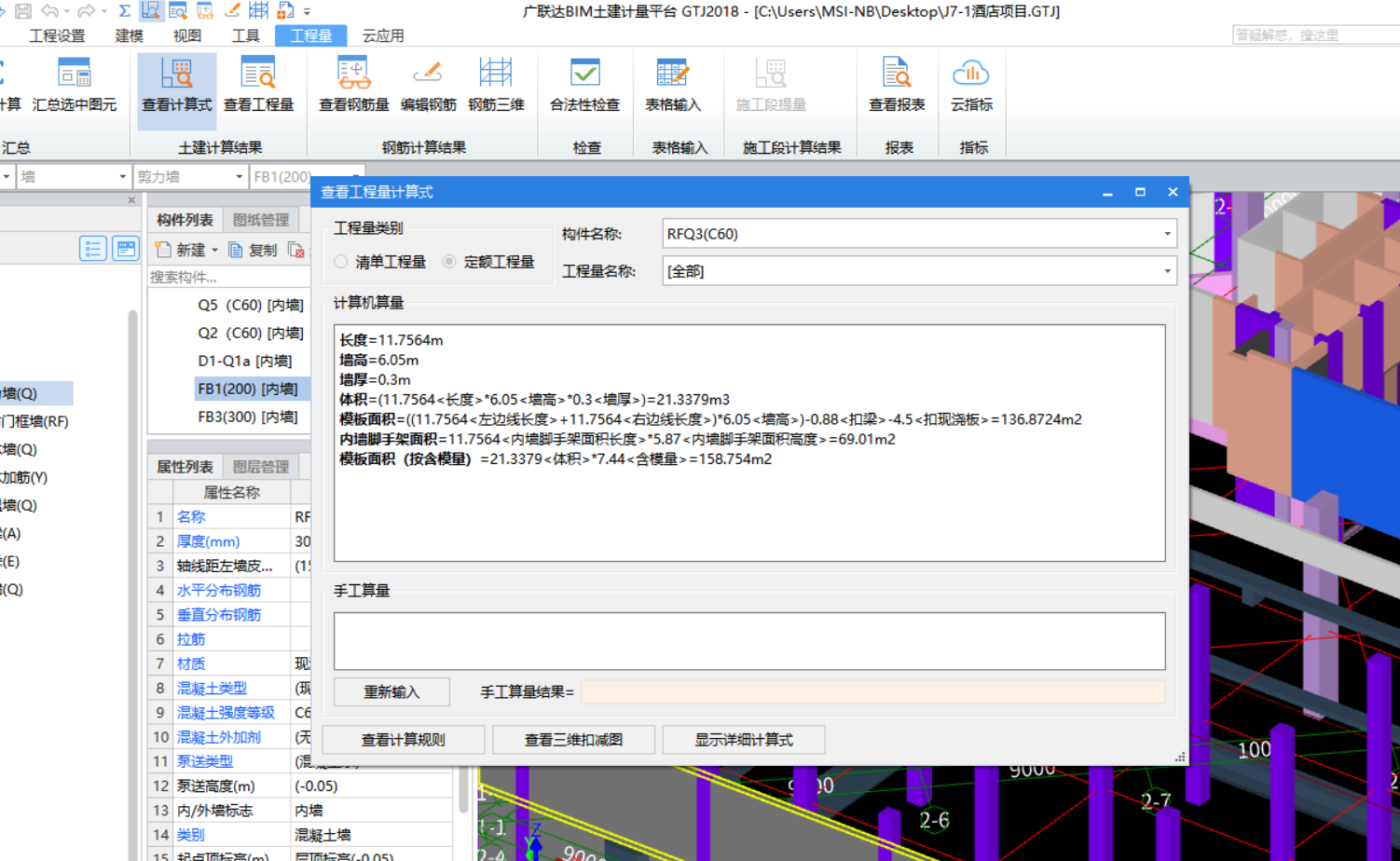Close the left navigation panel
Image resolution: width=1400 pixels, height=861 pixels.
pos(131,200)
